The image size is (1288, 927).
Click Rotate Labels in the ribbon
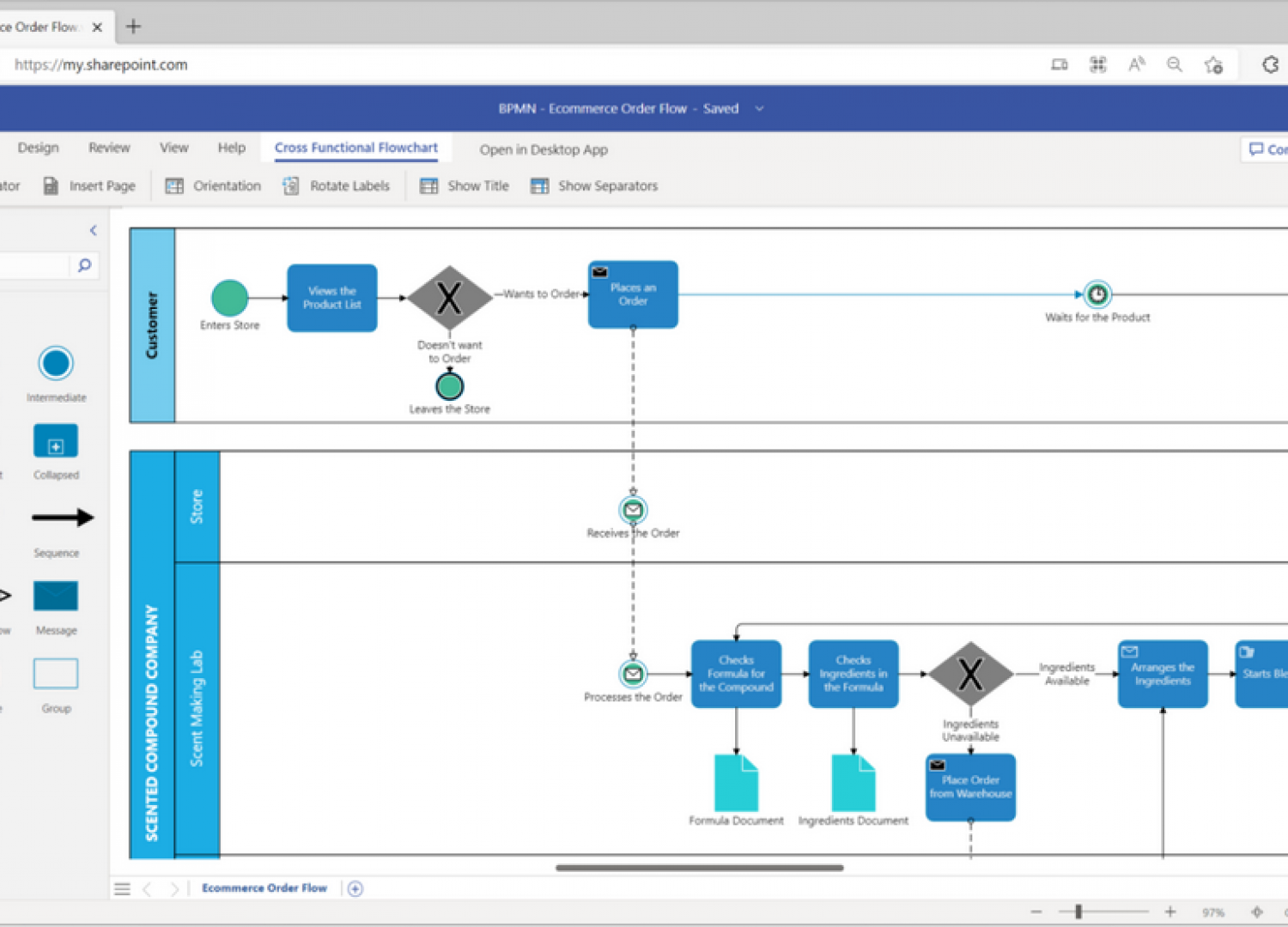[x=336, y=185]
